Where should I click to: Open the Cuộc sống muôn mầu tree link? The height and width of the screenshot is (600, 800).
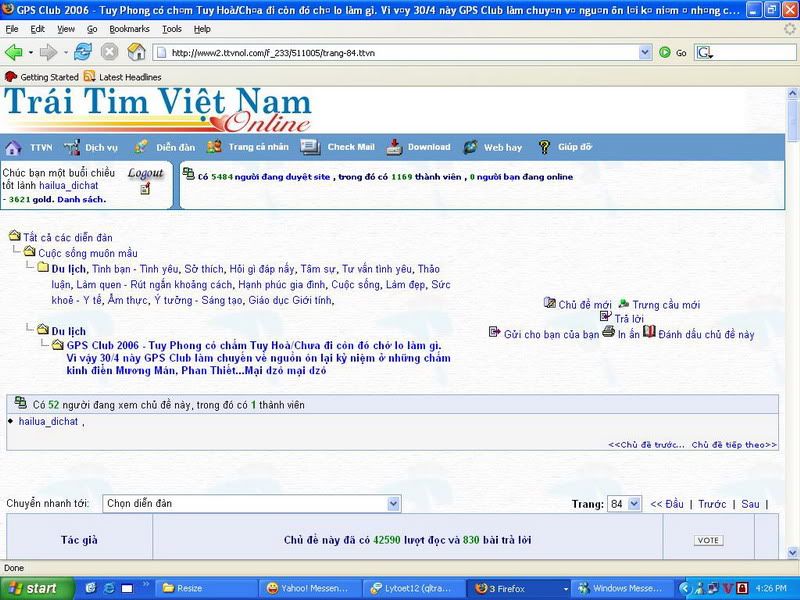(88, 253)
